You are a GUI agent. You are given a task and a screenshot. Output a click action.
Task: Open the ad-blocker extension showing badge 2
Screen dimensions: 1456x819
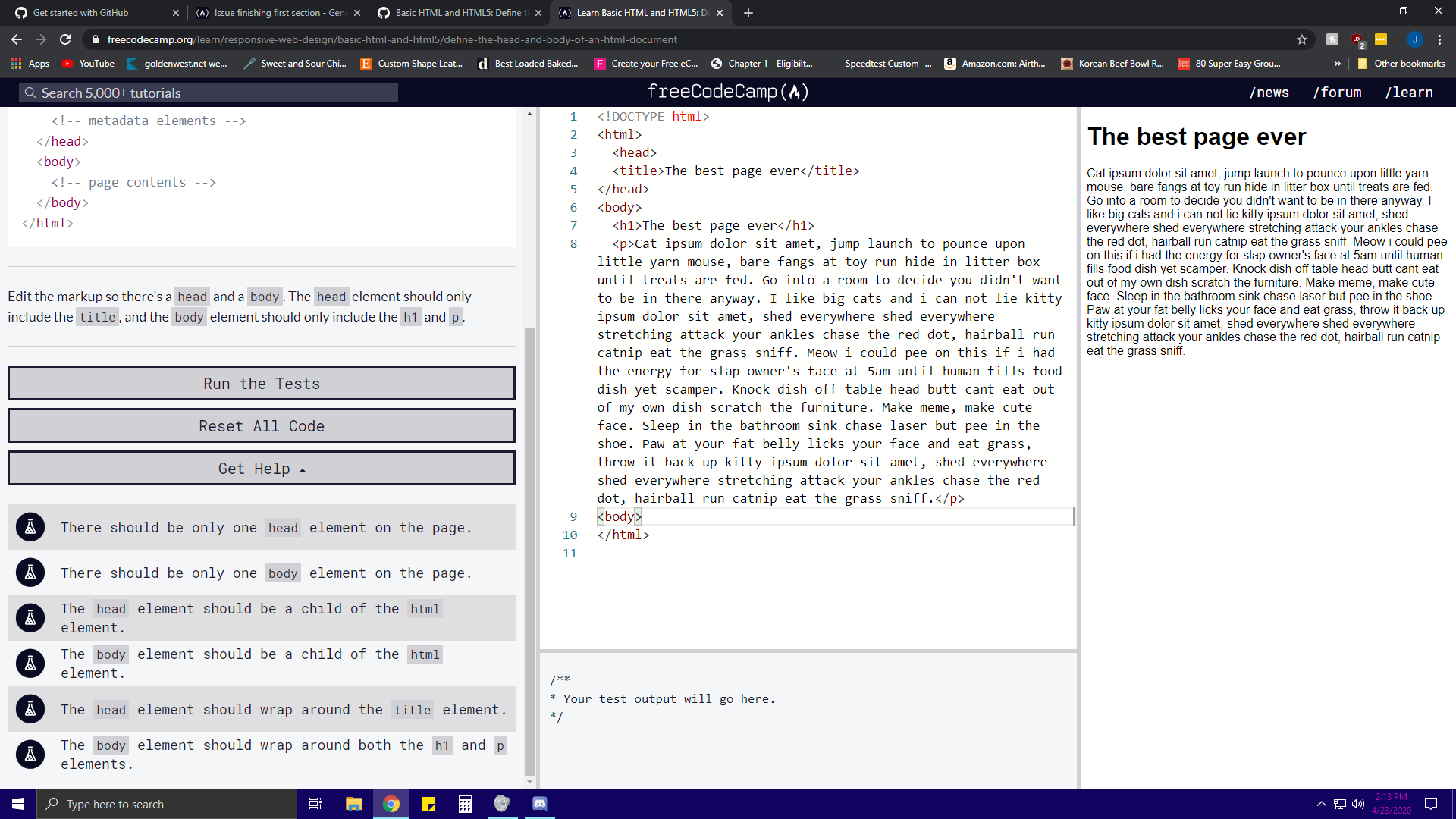pyautogui.click(x=1356, y=38)
